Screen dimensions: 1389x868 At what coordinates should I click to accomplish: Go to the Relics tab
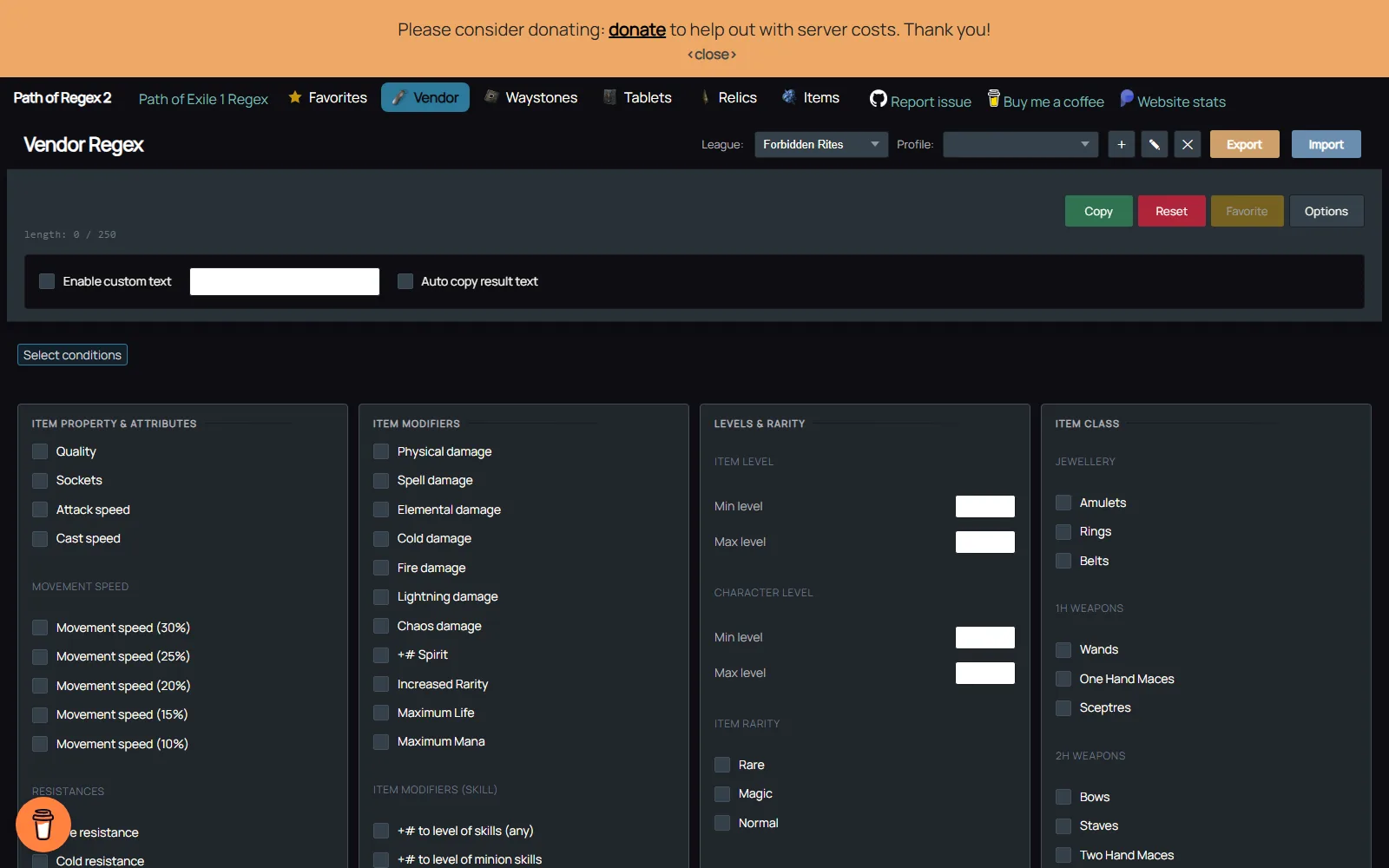point(728,97)
